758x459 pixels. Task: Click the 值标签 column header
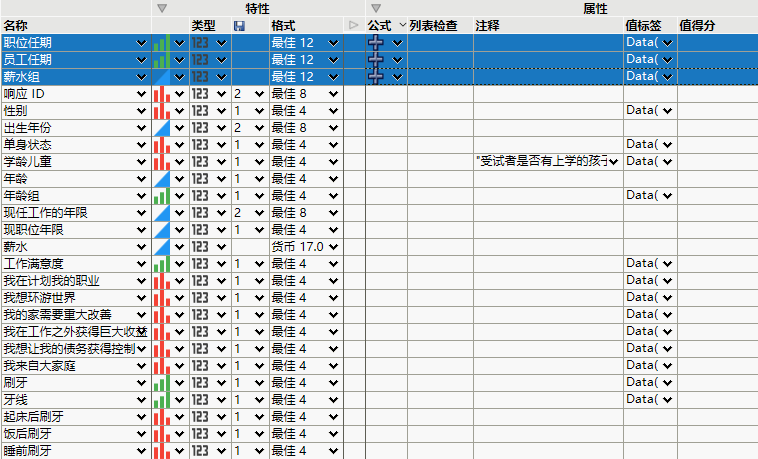(643, 26)
